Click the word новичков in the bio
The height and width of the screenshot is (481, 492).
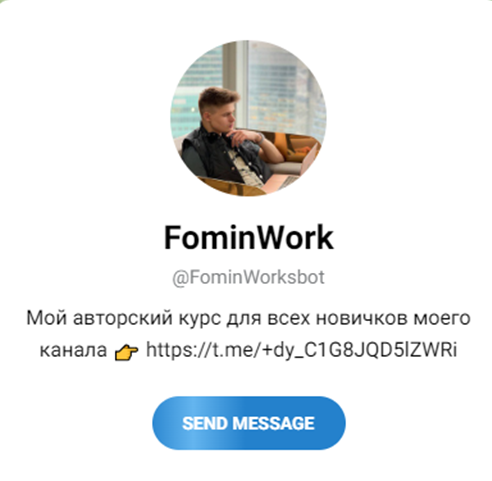[362, 318]
